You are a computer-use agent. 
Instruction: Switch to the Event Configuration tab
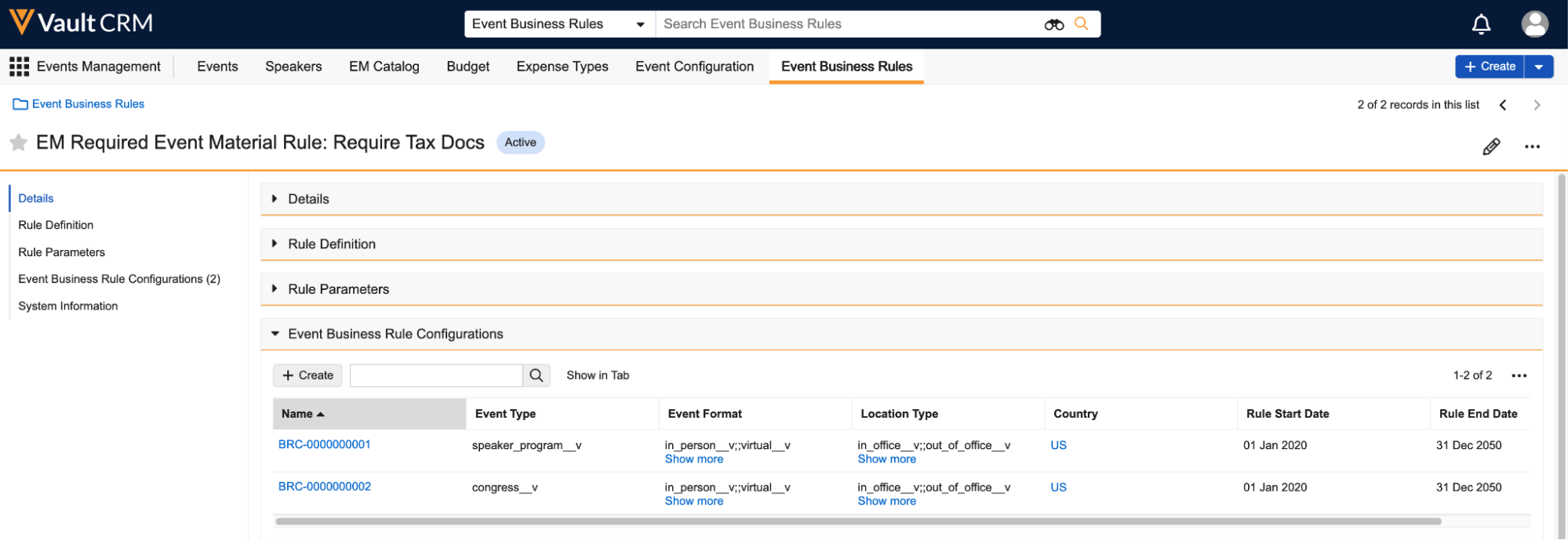point(694,67)
